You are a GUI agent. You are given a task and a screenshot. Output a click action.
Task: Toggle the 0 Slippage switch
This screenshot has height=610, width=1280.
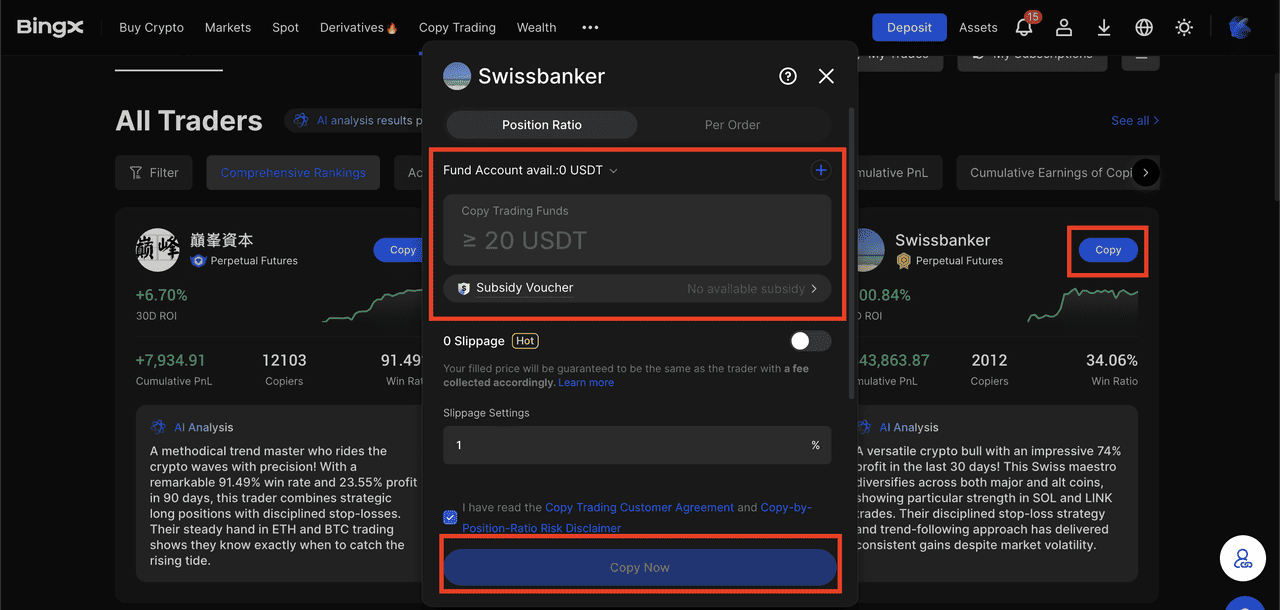pyautogui.click(x=810, y=341)
